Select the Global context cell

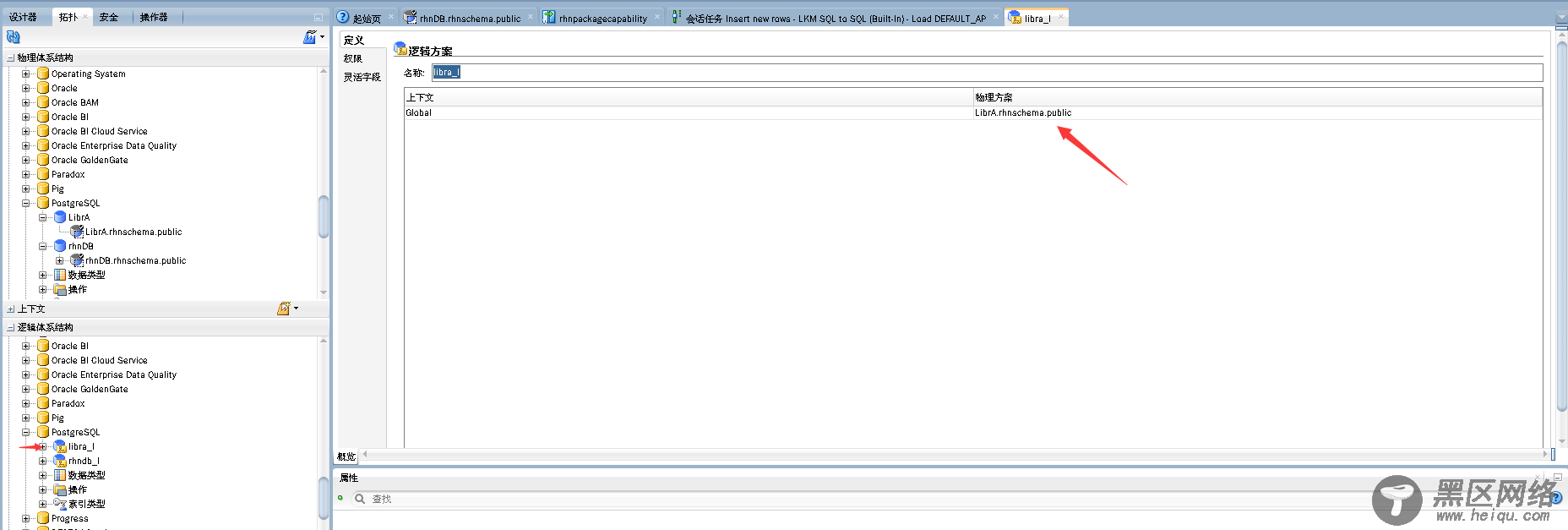point(689,112)
